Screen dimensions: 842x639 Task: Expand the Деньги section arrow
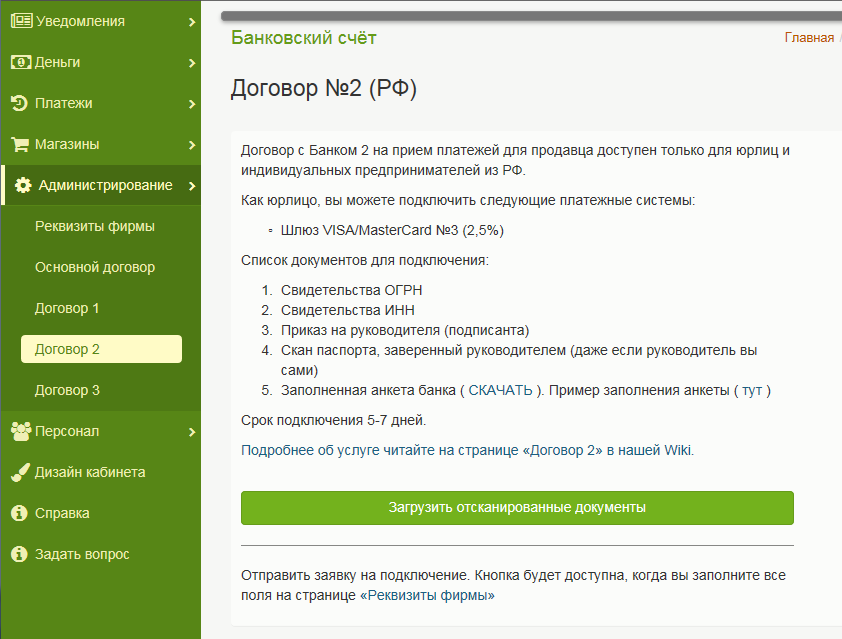pyautogui.click(x=191, y=62)
